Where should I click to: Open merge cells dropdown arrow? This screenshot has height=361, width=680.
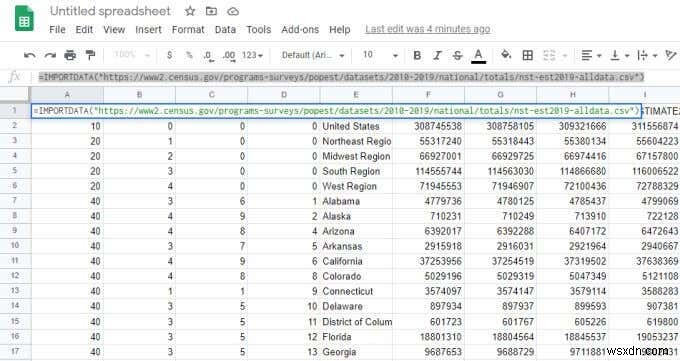click(x=565, y=56)
